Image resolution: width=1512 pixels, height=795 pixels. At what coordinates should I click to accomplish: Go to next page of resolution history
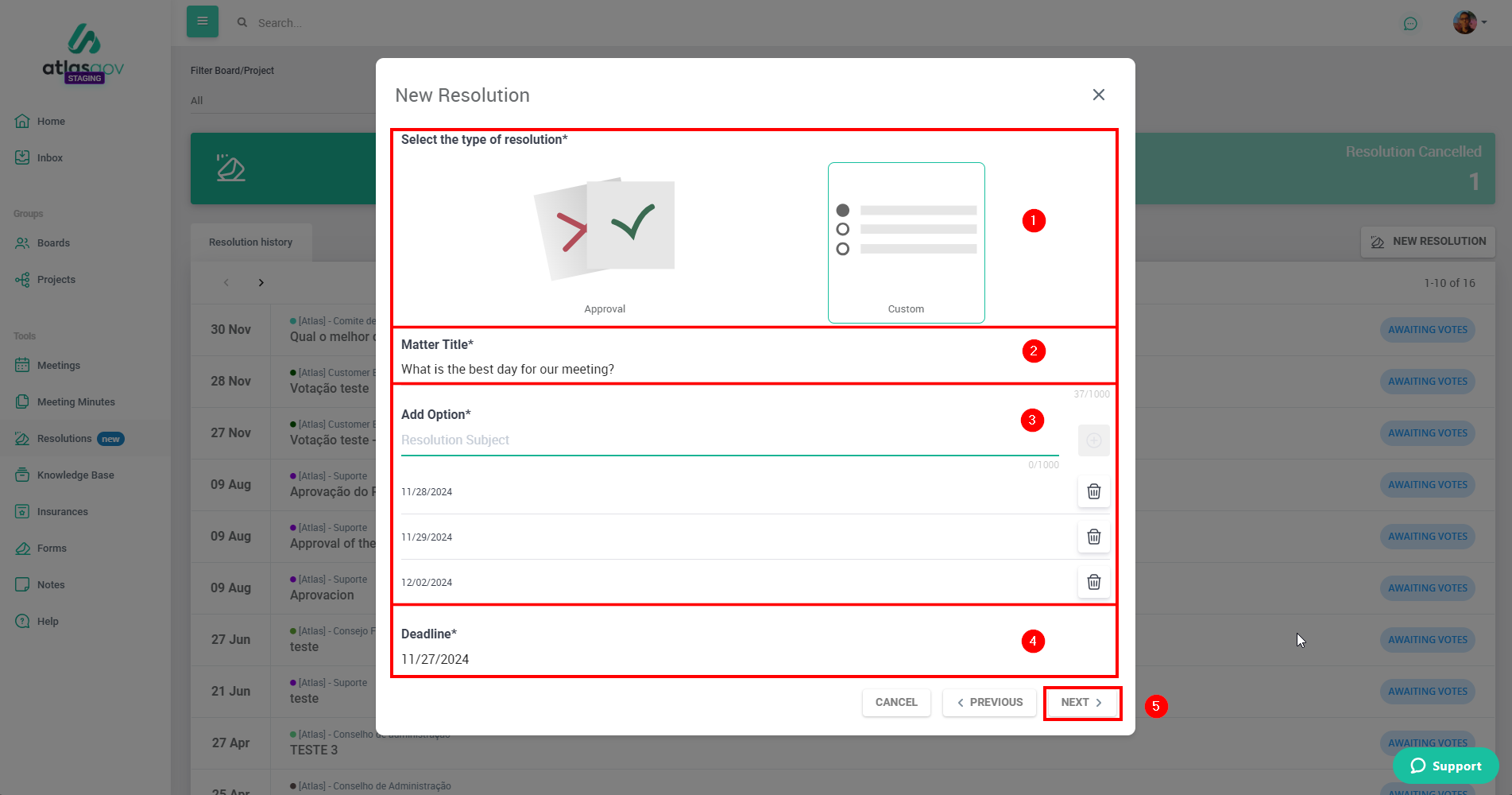point(261,283)
